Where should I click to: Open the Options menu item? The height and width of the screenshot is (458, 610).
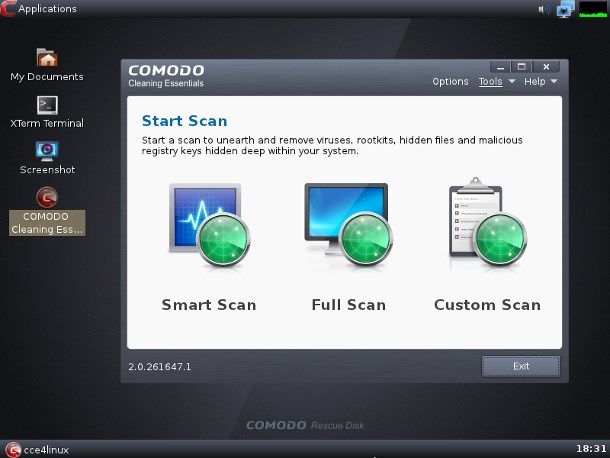(x=450, y=81)
